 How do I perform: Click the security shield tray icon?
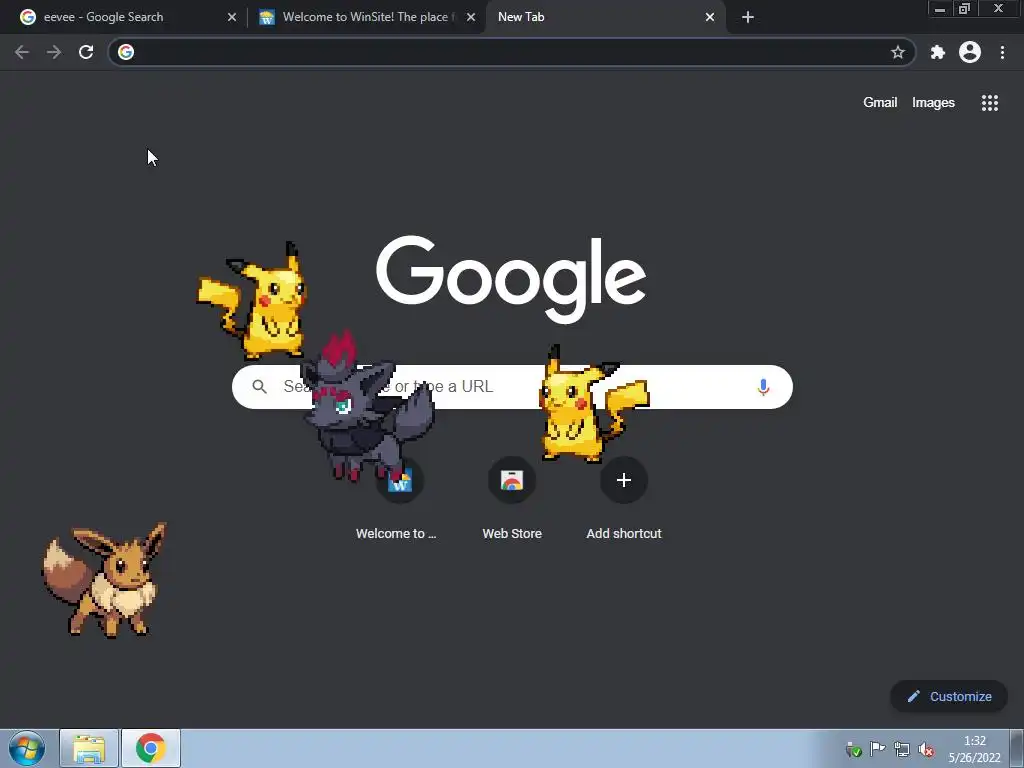(x=854, y=750)
